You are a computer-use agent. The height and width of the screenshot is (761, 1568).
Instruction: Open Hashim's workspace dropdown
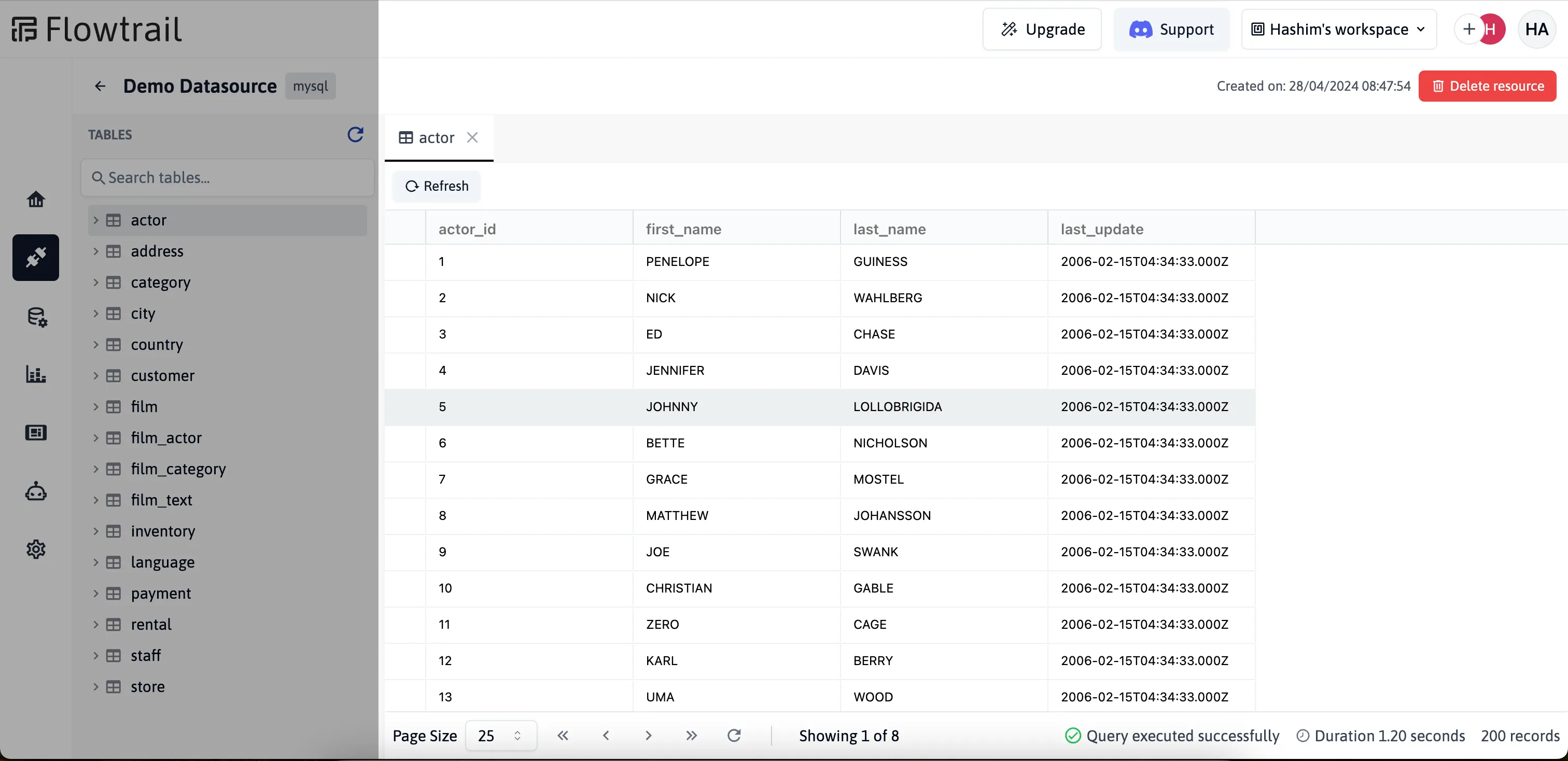point(1338,29)
